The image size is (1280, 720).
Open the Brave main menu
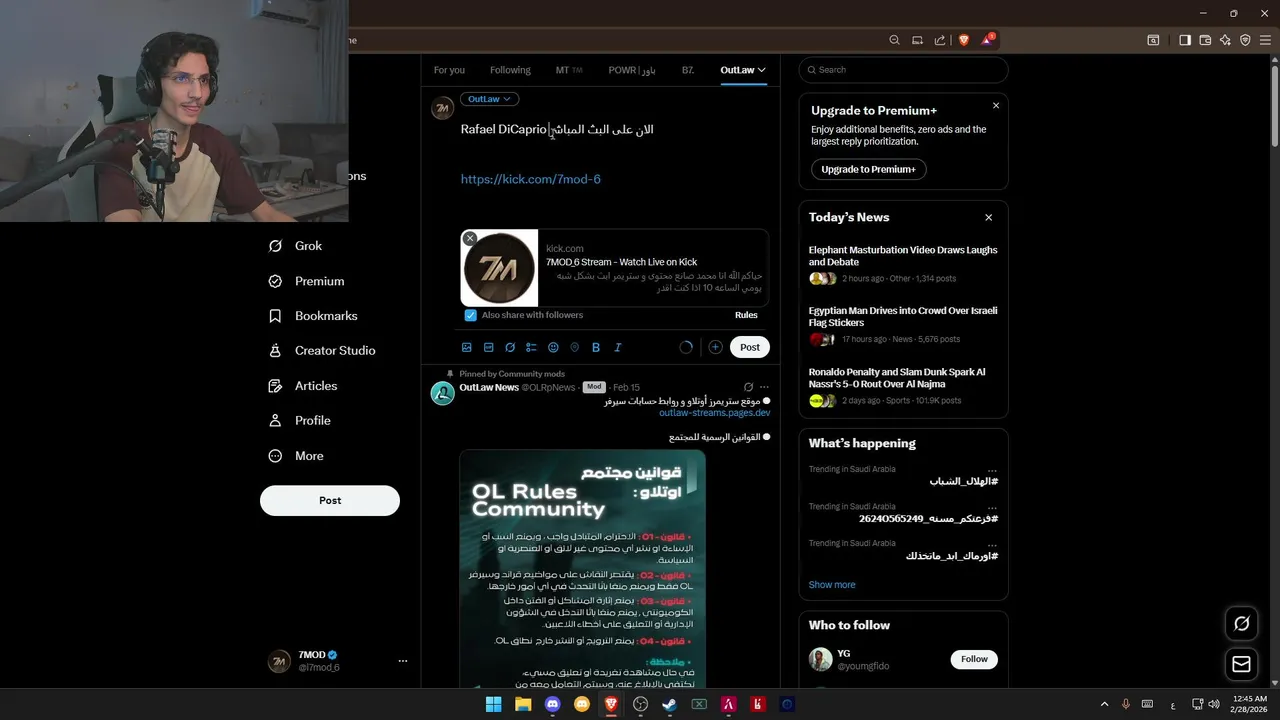point(1265,40)
